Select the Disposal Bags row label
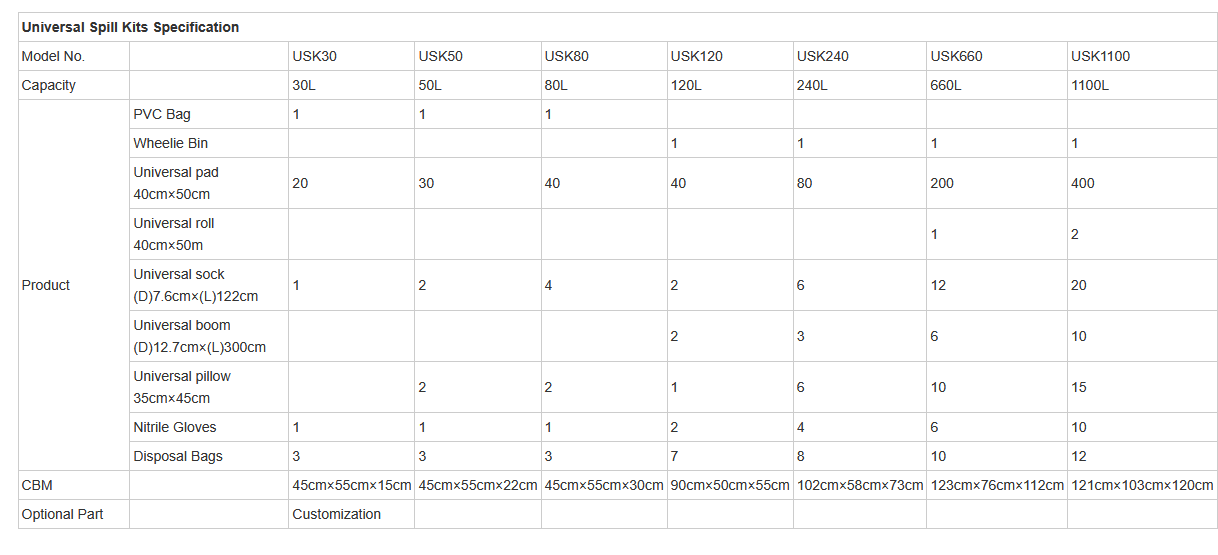 point(178,456)
